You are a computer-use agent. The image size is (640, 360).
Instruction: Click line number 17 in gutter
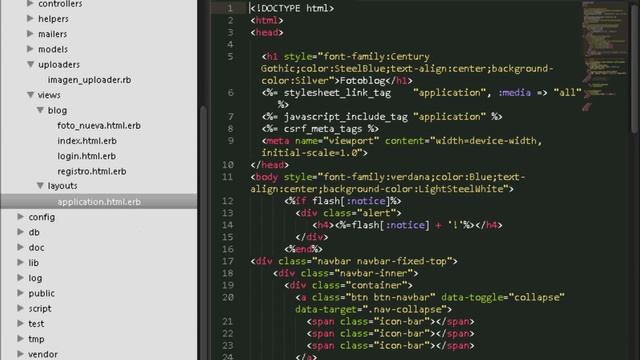[228, 261]
